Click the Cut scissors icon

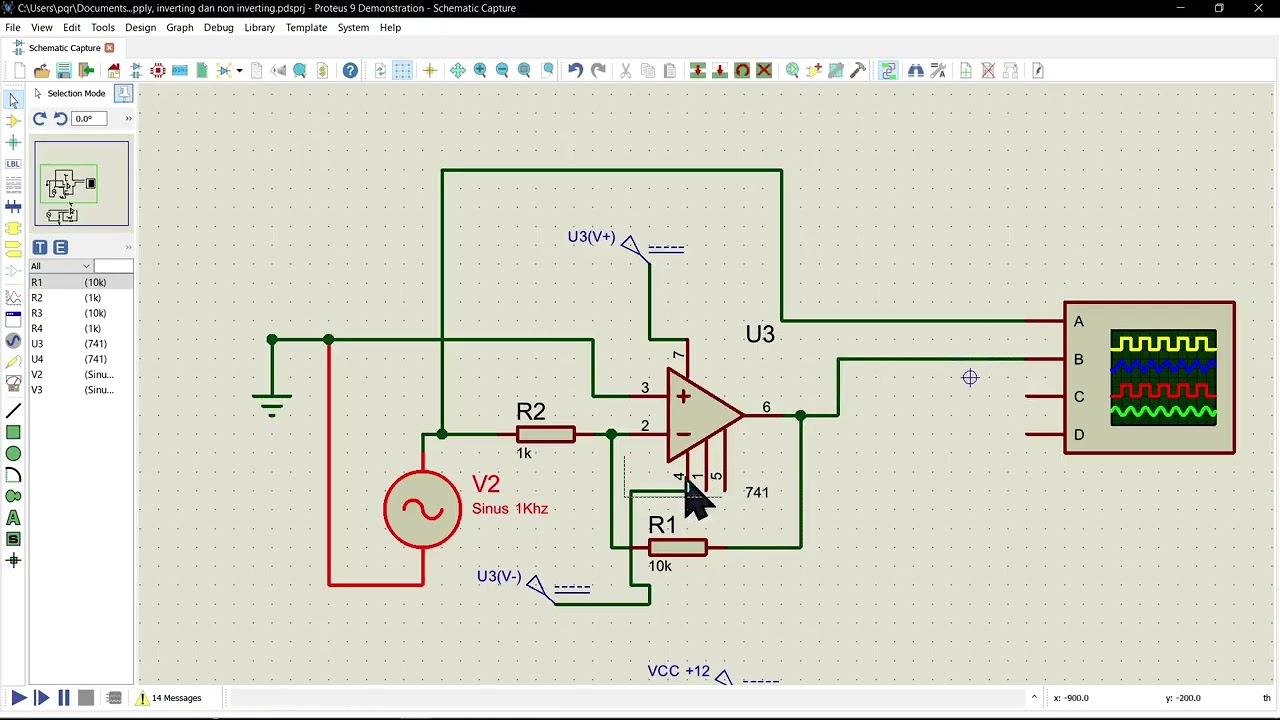625,70
